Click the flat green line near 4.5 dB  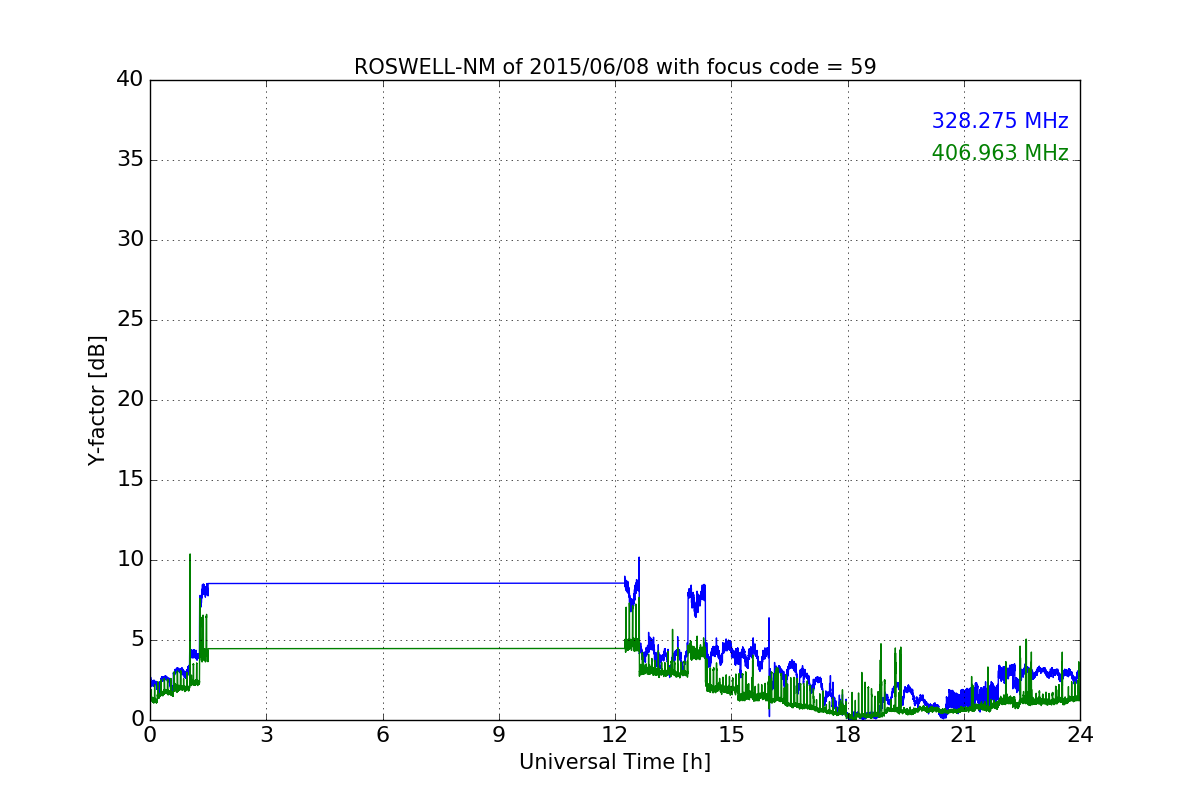[x=415, y=648]
